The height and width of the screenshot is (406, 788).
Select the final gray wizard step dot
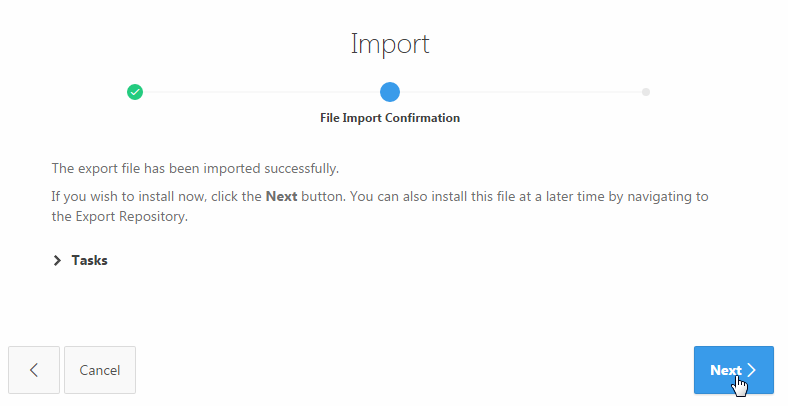point(646,92)
